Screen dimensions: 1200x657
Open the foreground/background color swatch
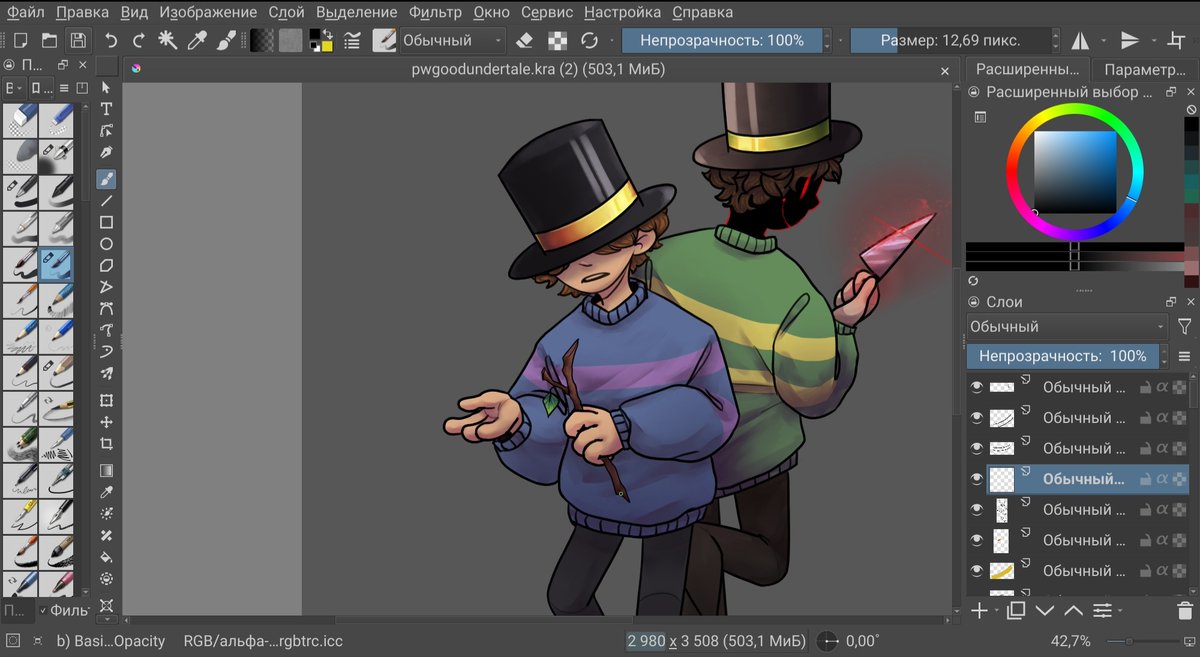click(321, 41)
